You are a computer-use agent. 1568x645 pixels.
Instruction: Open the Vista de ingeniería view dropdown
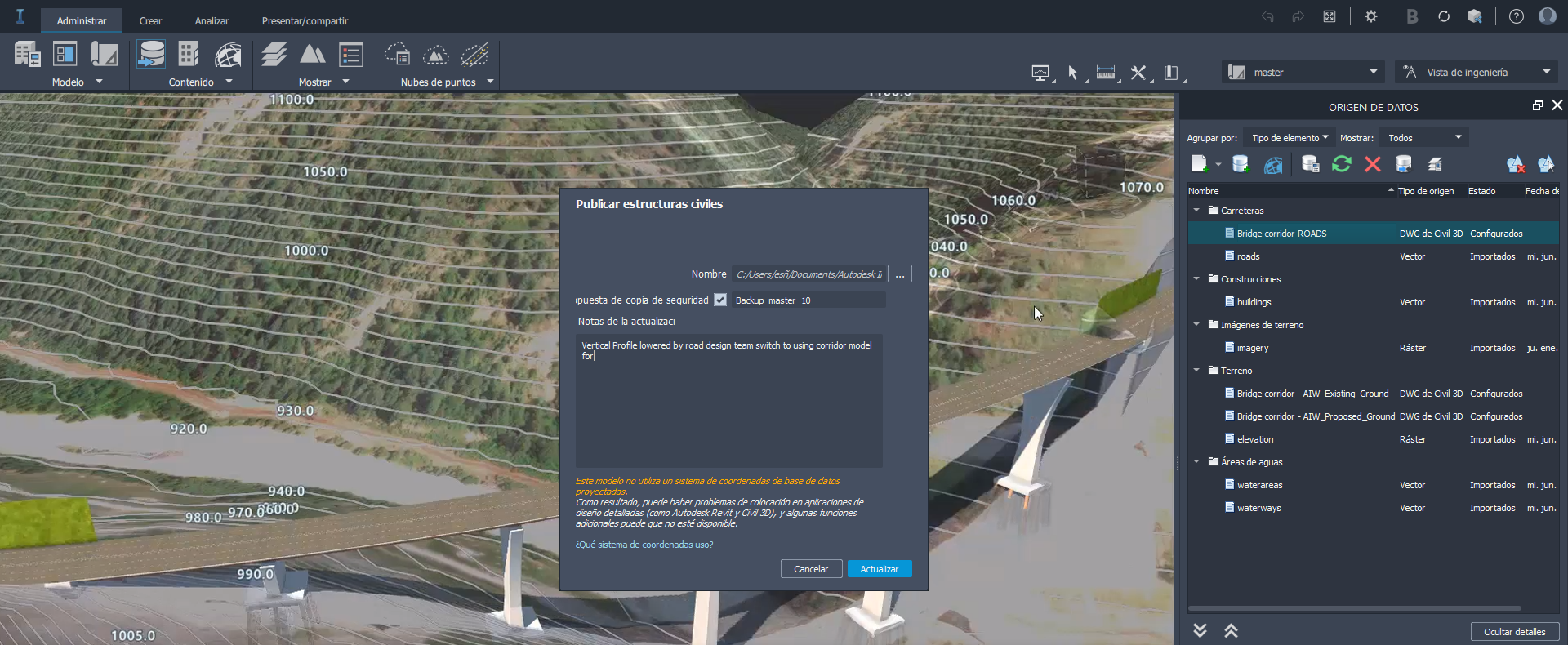(1476, 72)
